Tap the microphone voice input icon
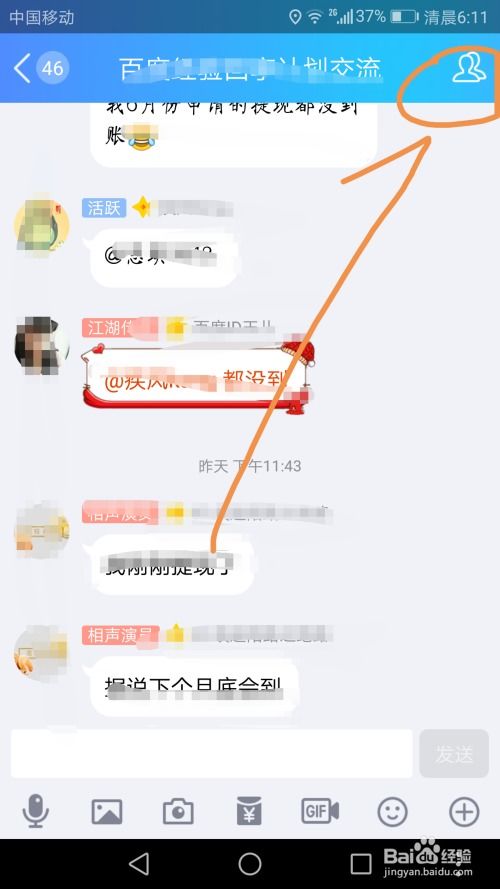Screen dimensions: 500x889 tap(35, 811)
